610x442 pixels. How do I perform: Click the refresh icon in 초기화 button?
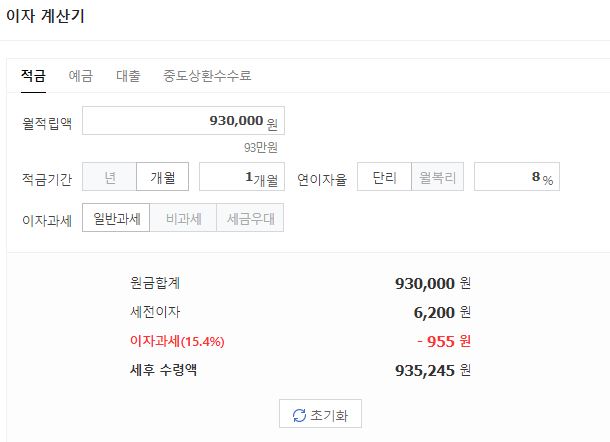[x=298, y=415]
